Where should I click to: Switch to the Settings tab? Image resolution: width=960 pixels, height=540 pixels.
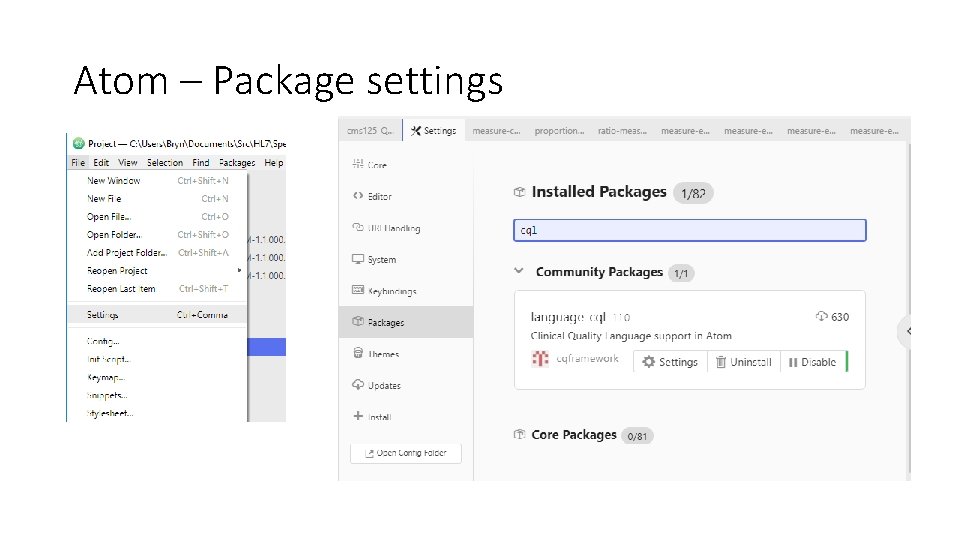433,130
